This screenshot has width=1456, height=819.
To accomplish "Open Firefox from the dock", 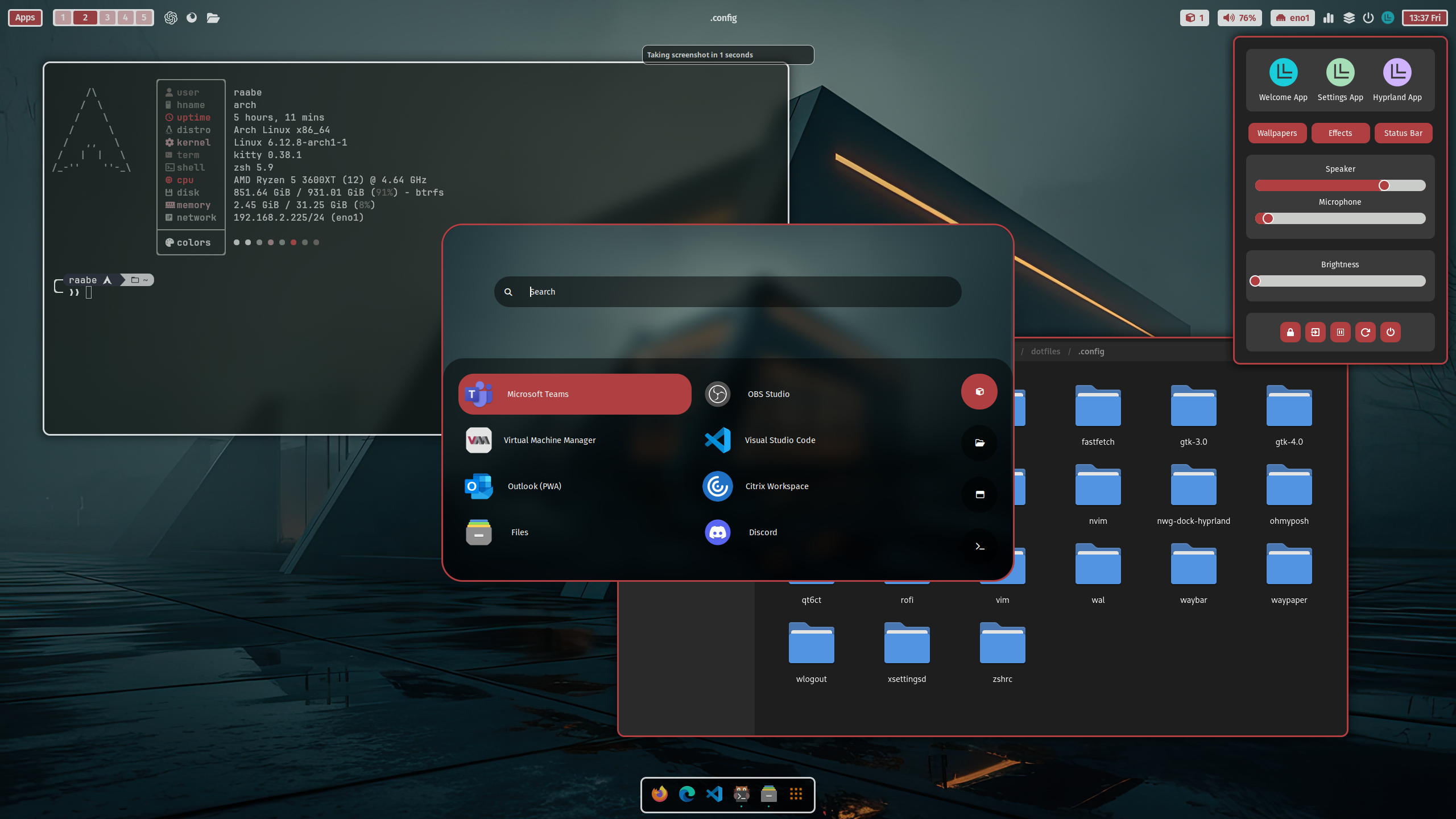I will point(659,794).
